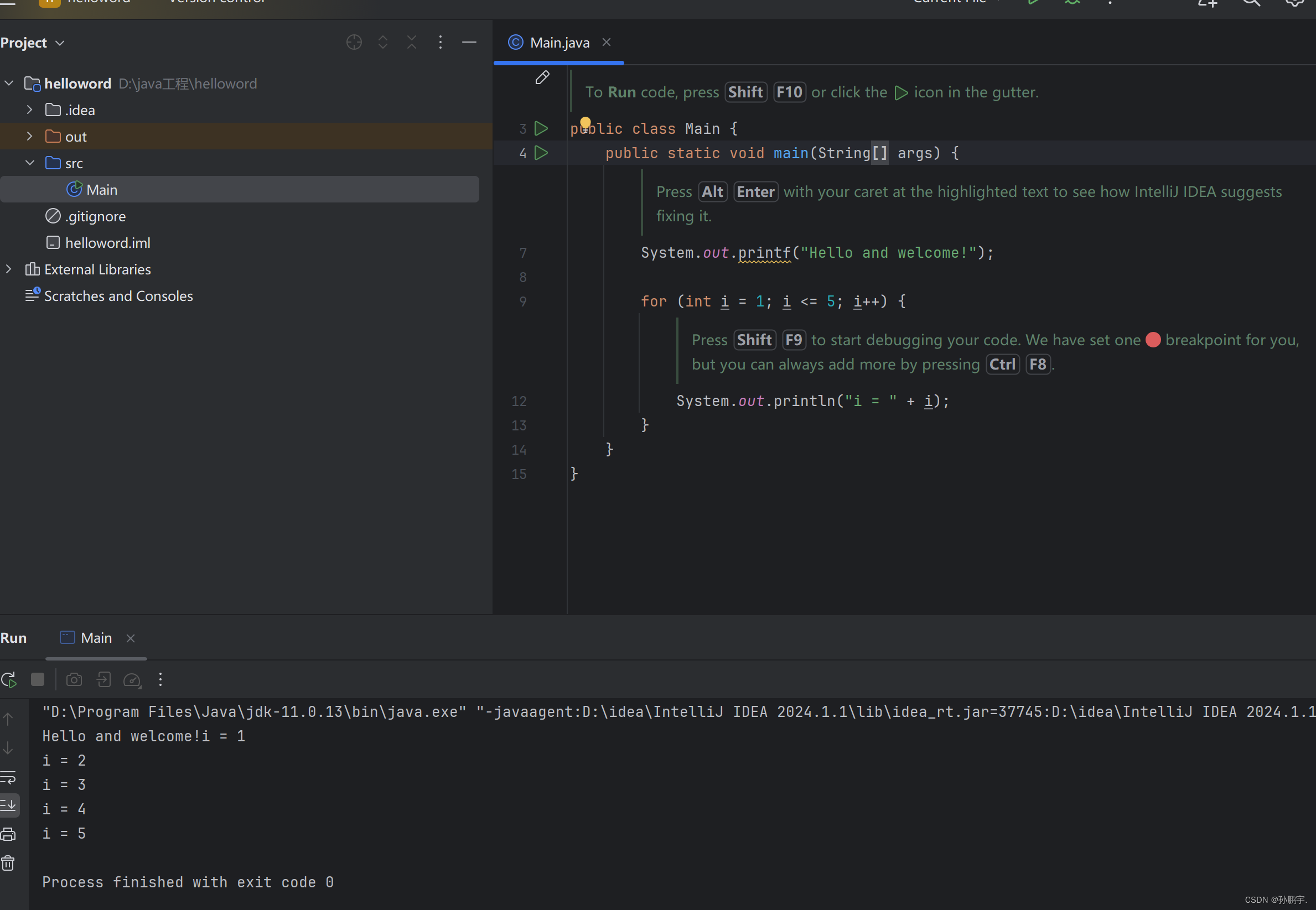1316x910 pixels.
Task: Click Select Opened File crosshair icon
Action: [x=354, y=42]
